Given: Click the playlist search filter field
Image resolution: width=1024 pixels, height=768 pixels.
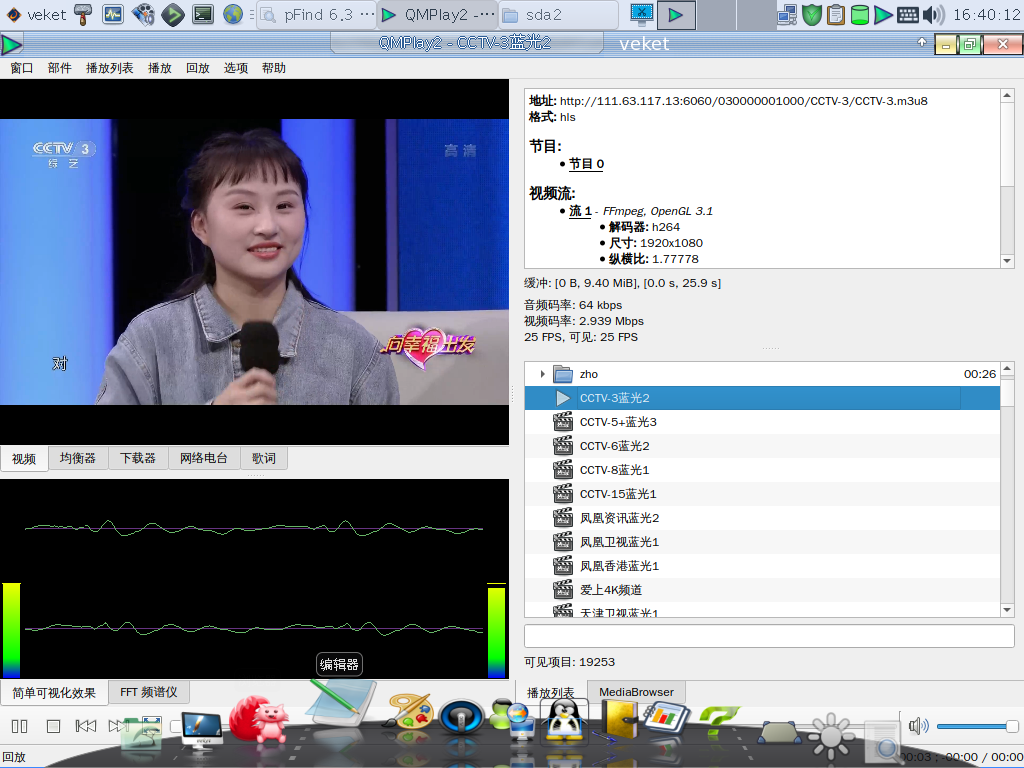Looking at the screenshot, I should (769, 636).
